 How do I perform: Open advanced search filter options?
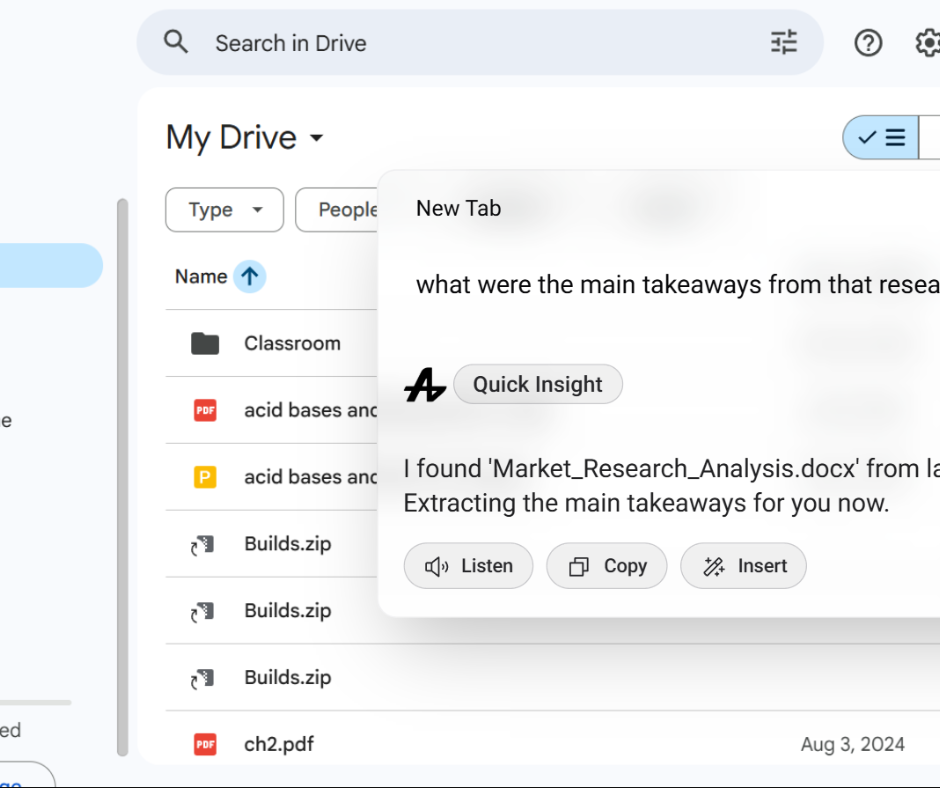tap(784, 42)
